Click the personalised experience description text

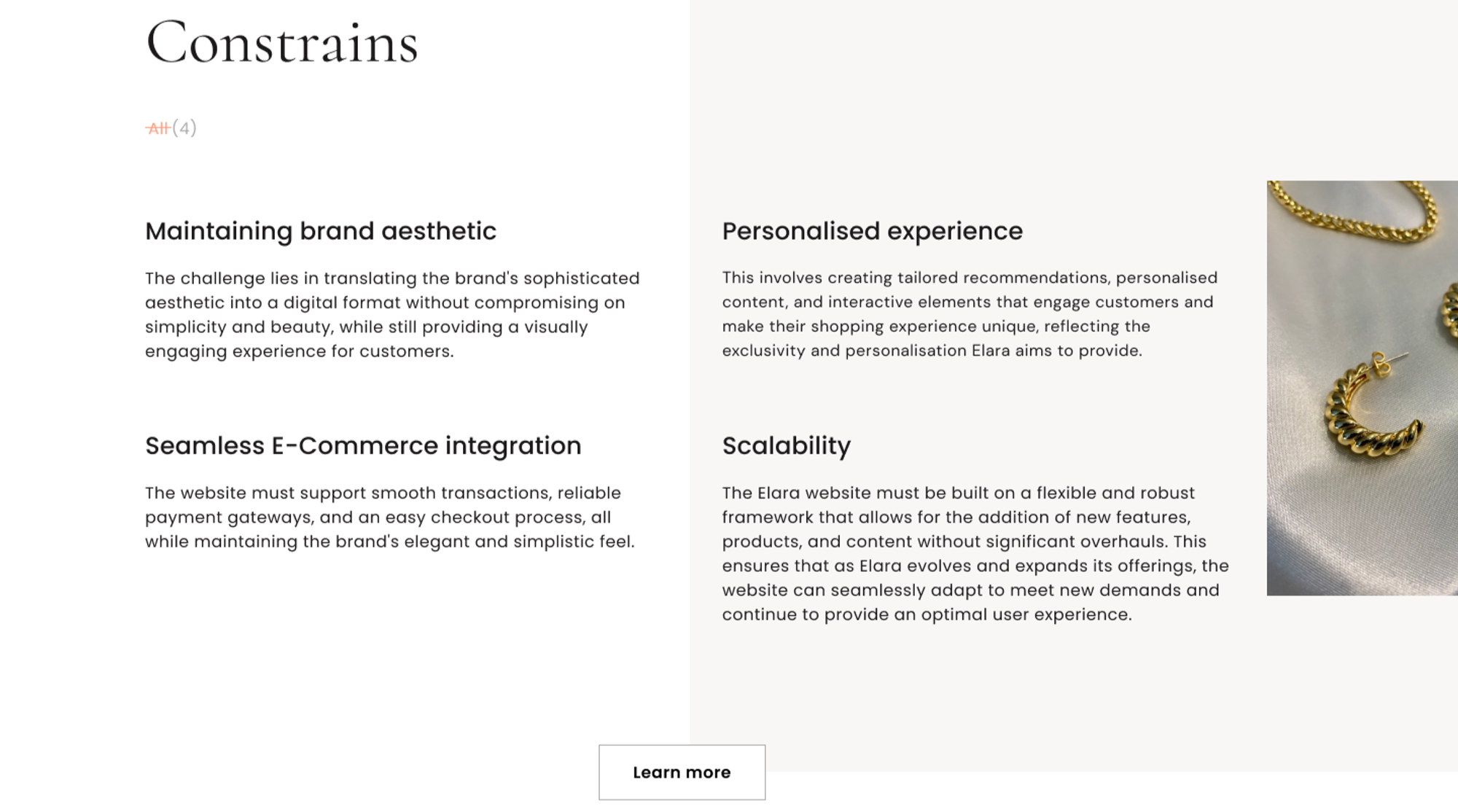point(970,315)
